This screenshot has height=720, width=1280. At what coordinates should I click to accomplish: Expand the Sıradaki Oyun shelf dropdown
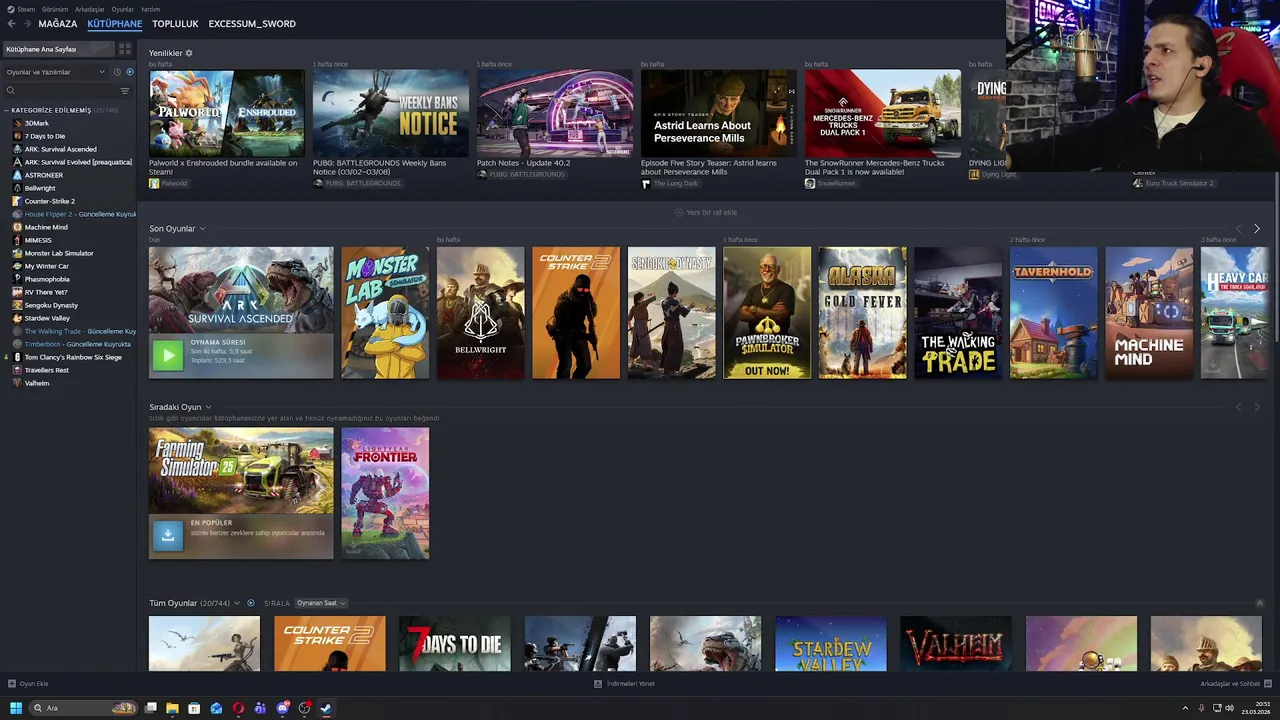[208, 407]
